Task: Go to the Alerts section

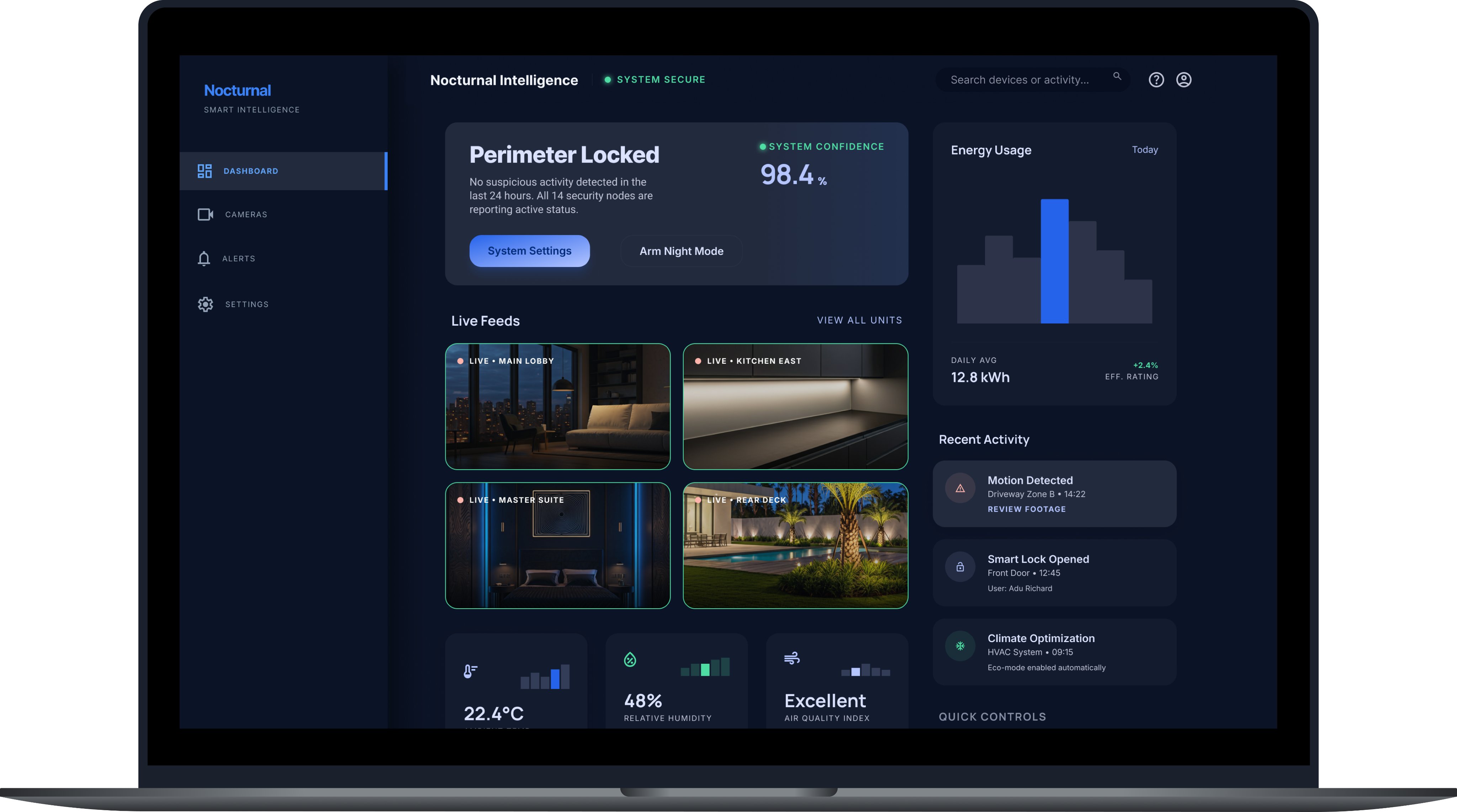Action: click(238, 259)
